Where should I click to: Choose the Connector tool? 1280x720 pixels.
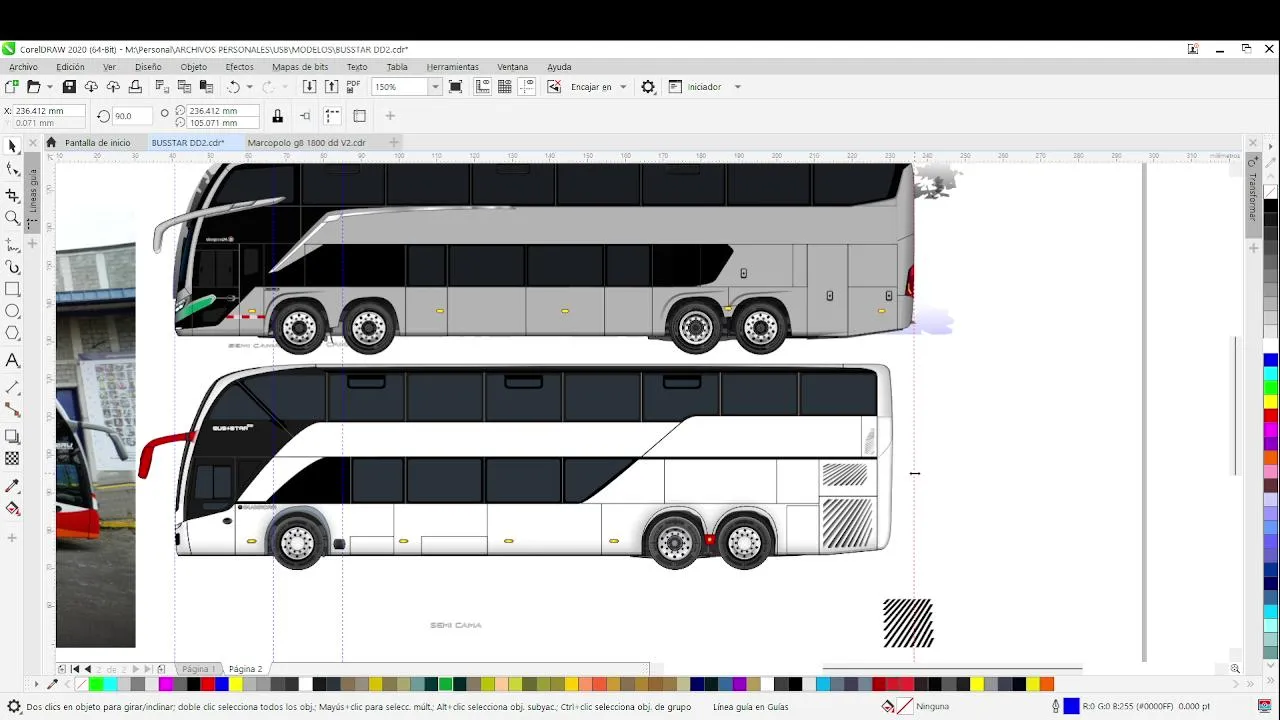[12, 410]
